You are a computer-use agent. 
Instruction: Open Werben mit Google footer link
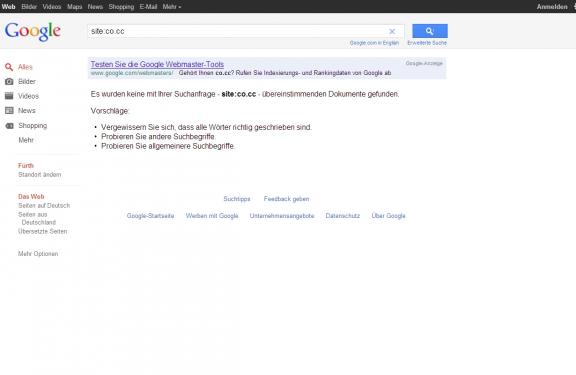point(212,216)
